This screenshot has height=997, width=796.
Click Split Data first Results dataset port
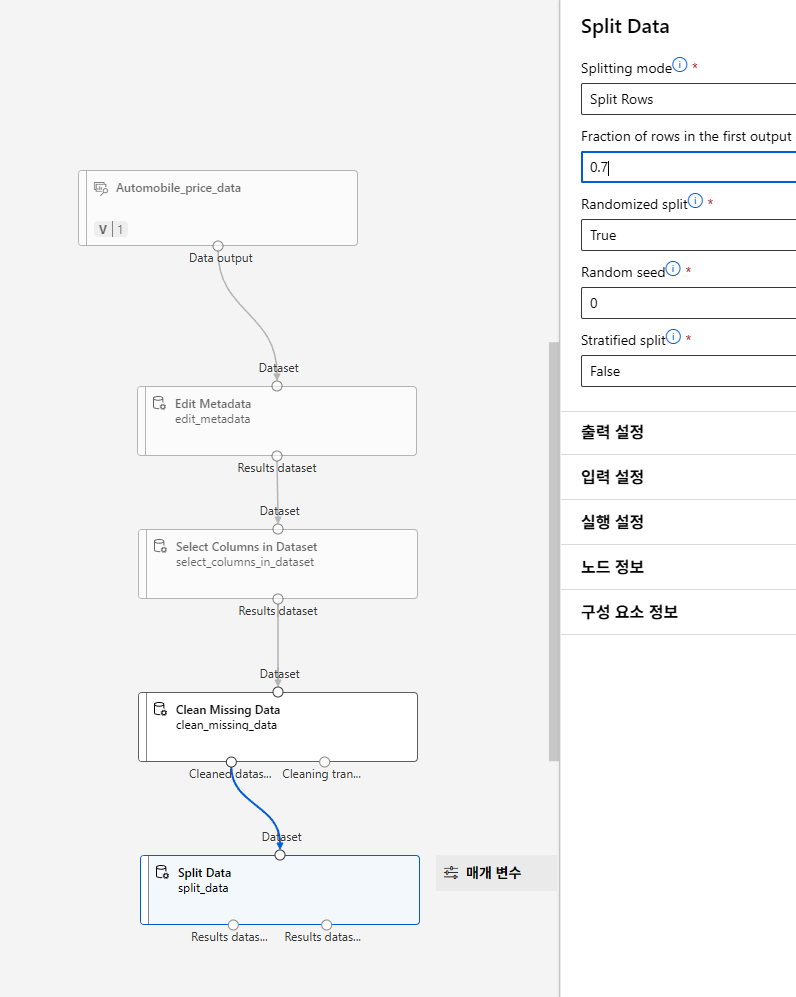coord(233,925)
